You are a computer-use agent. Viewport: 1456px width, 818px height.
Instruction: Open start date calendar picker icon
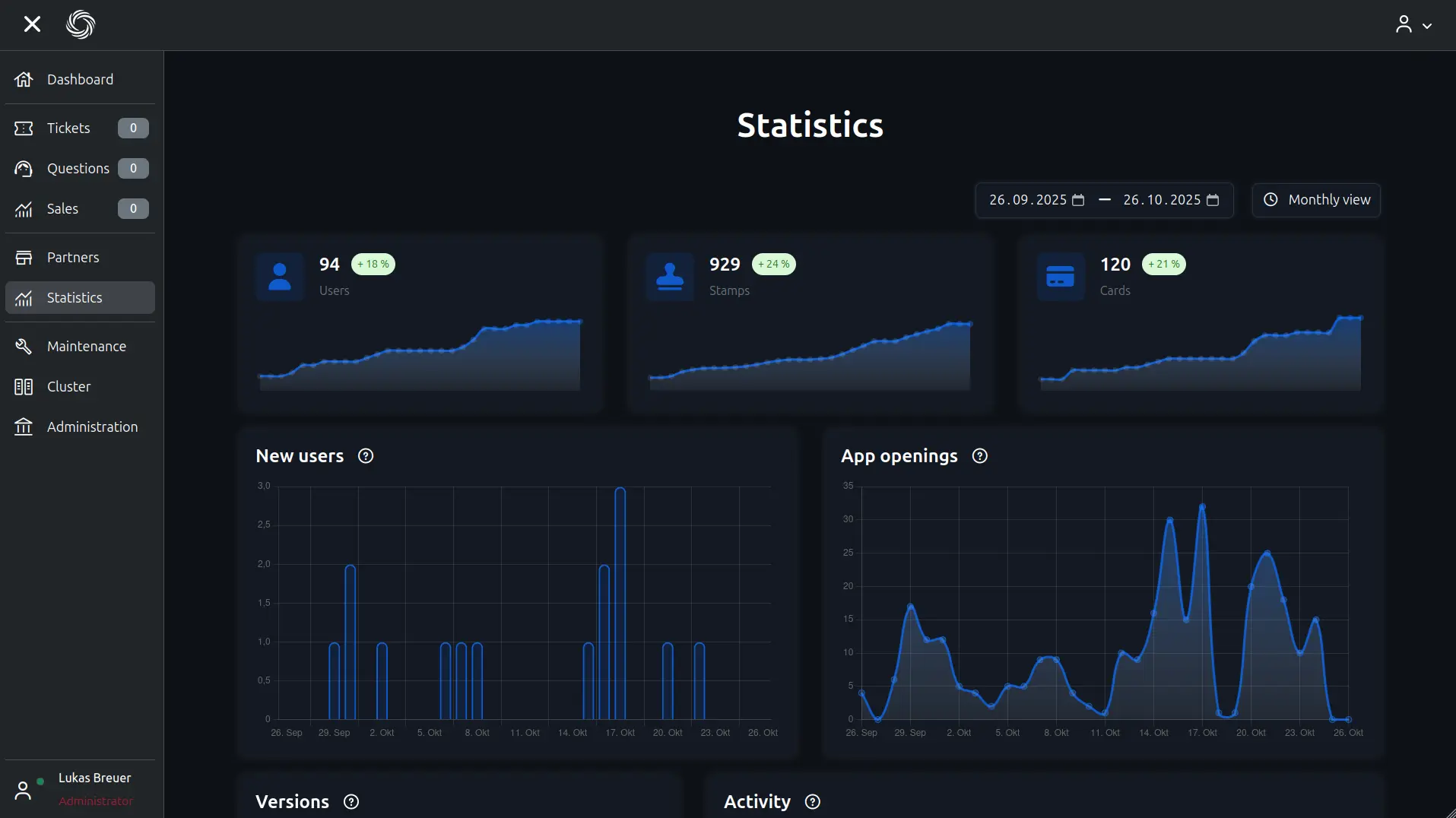(1078, 200)
